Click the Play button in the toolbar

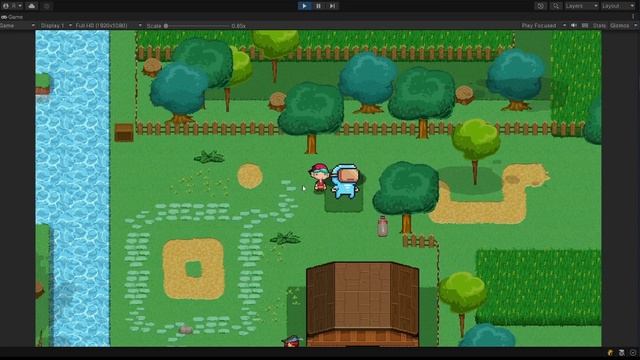pyautogui.click(x=304, y=6)
